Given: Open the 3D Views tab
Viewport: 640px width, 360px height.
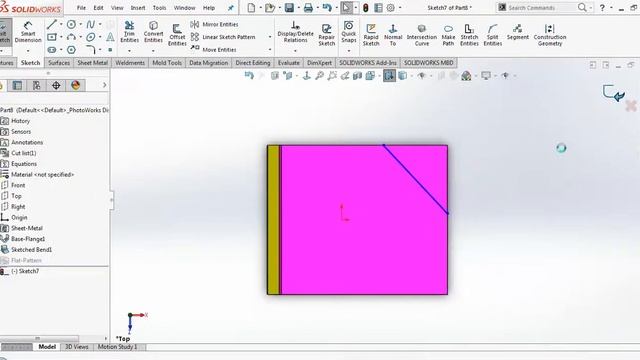Looking at the screenshot, I should pyautogui.click(x=77, y=347).
